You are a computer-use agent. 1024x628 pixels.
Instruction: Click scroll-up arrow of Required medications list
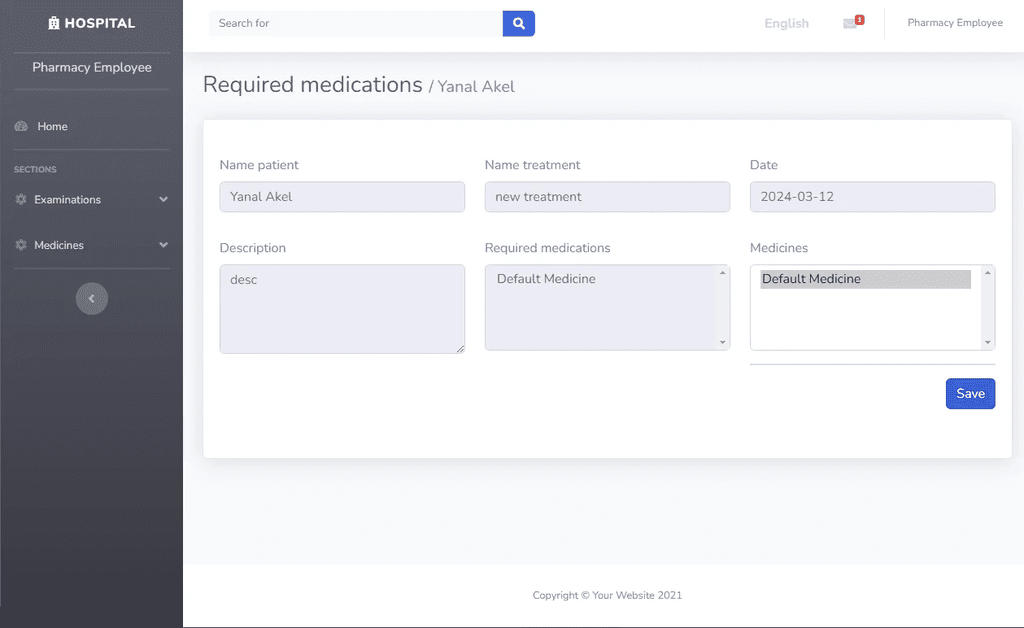tap(722, 273)
